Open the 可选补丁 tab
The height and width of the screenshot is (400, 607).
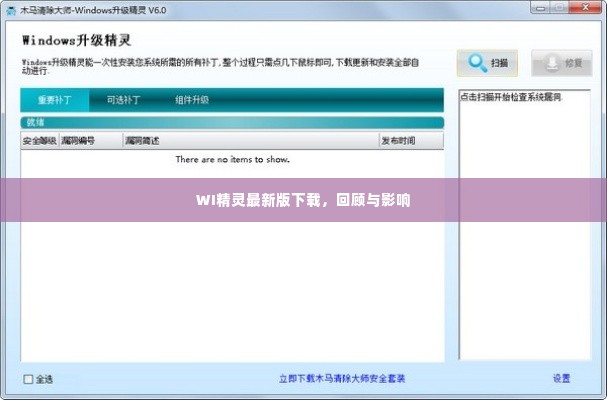coord(123,100)
